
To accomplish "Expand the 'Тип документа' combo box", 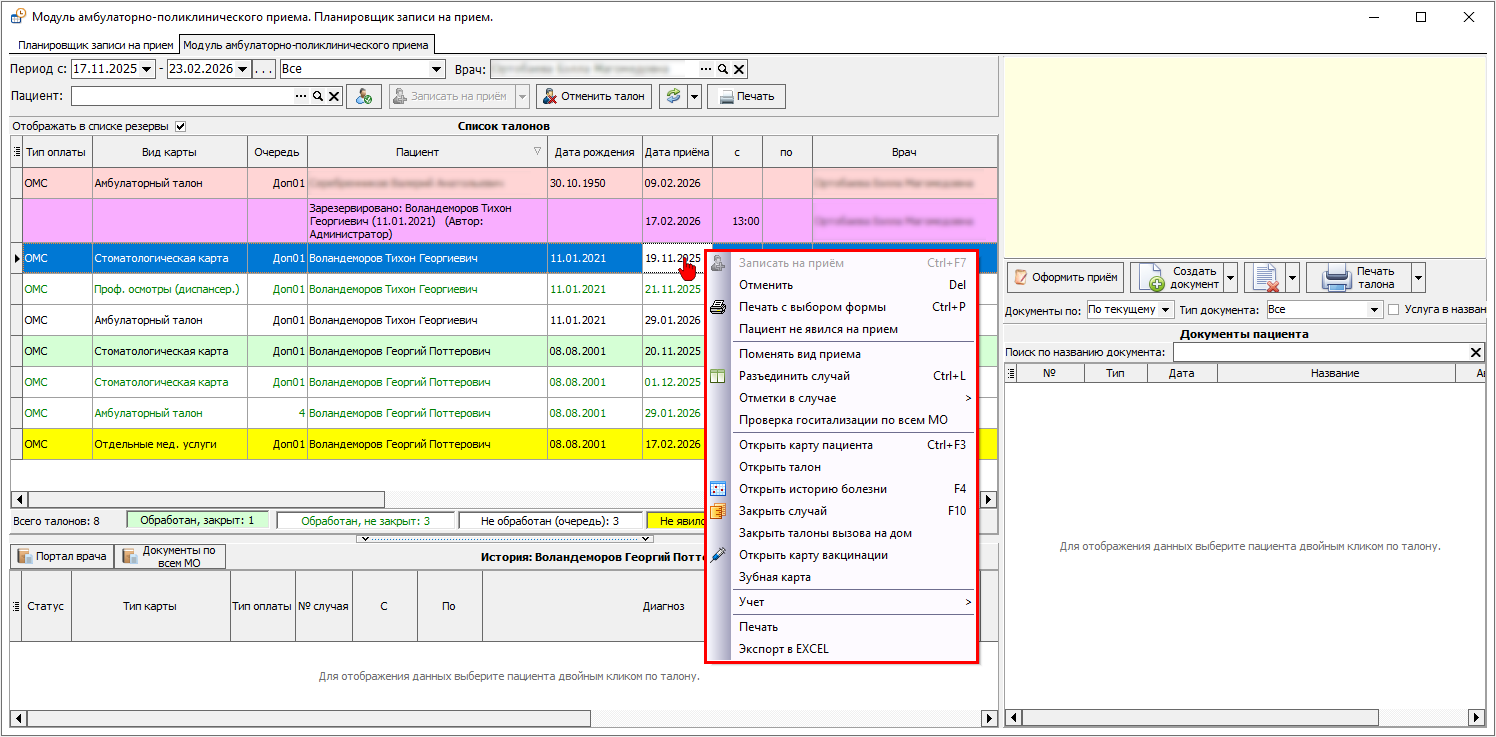I will click(x=1374, y=310).
